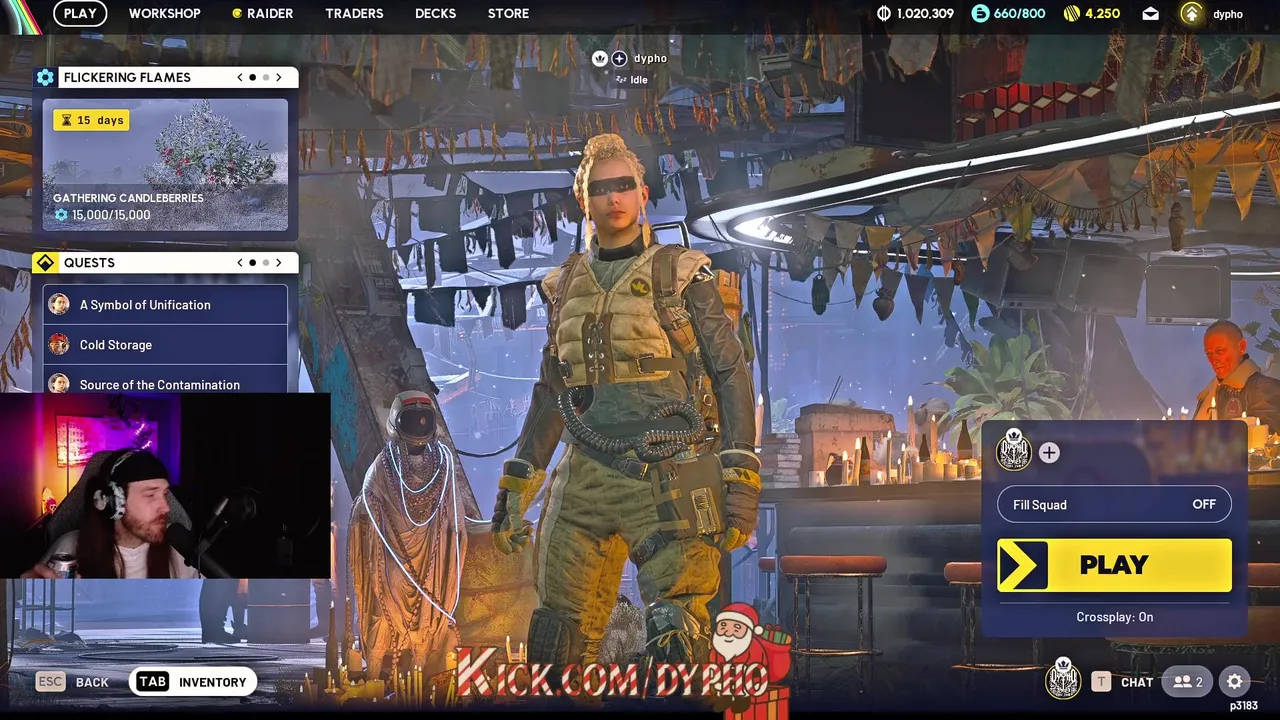Open the Cold Storage quest
Screen dimensions: 1280x720
(x=165, y=344)
